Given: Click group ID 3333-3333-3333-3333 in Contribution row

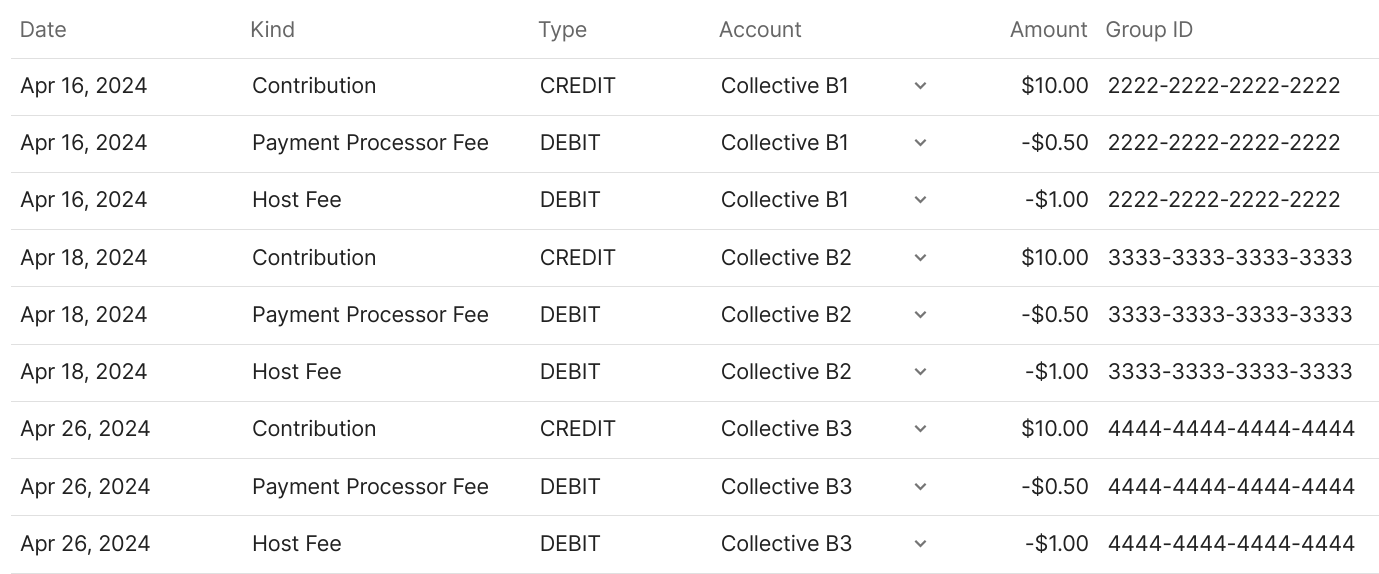Looking at the screenshot, I should coord(1229,258).
